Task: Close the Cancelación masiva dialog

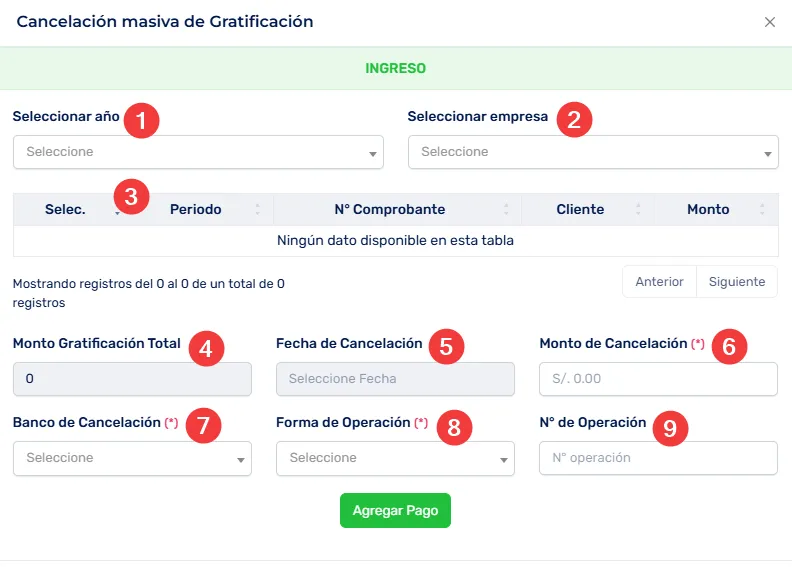Action: click(769, 22)
